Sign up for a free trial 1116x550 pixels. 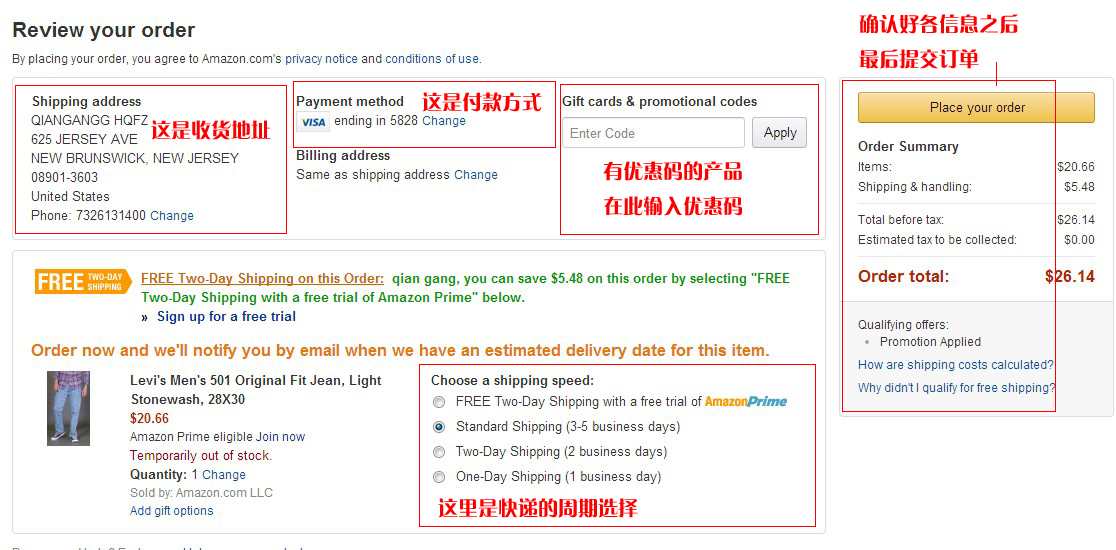tap(226, 317)
